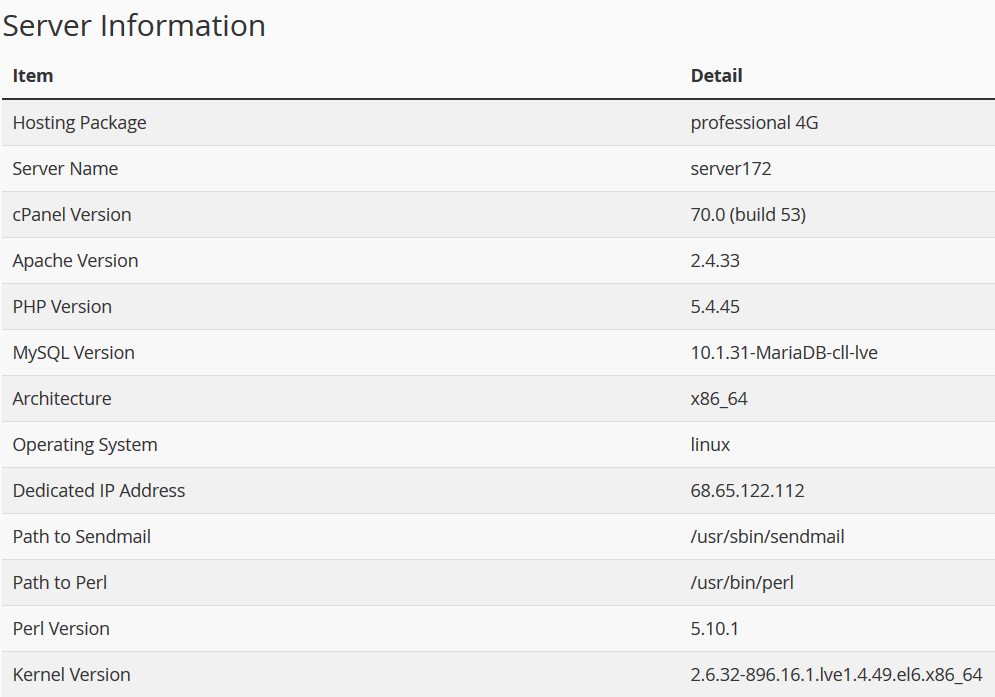This screenshot has height=697, width=995.
Task: Select the dedicated IP address 68.65.122.112
Action: pos(748,491)
